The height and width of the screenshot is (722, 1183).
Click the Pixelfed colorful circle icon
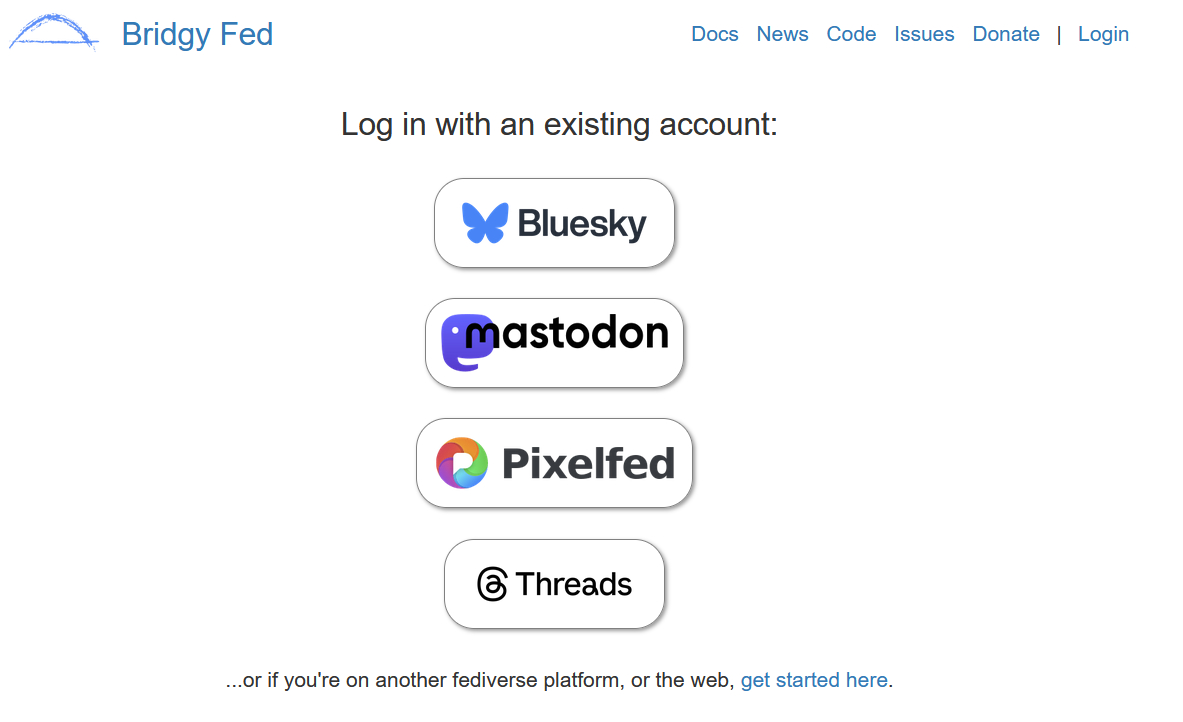tap(462, 463)
